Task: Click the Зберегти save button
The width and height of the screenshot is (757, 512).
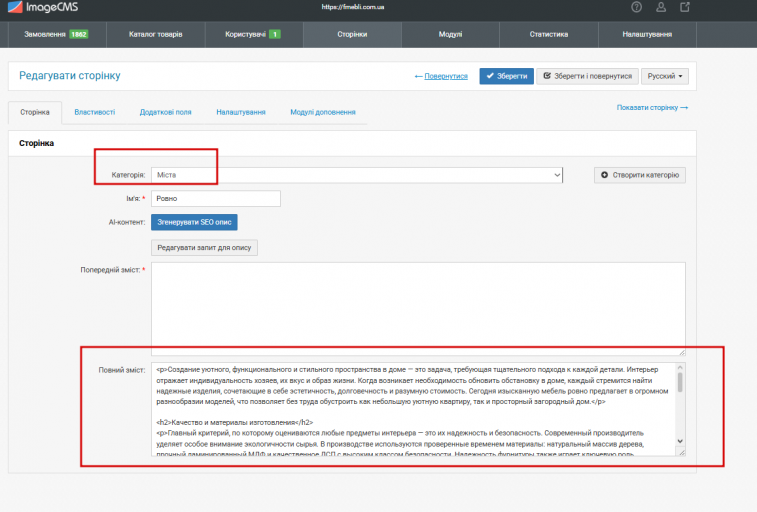Action: [x=506, y=76]
